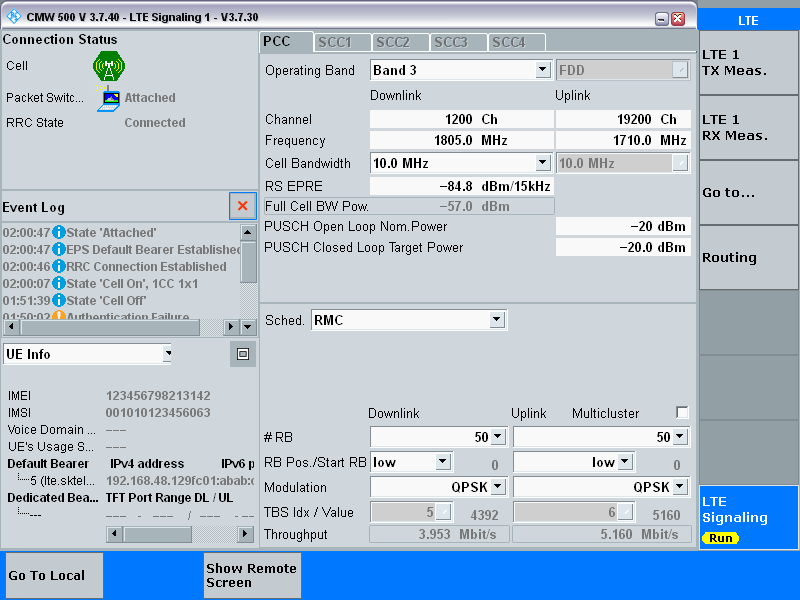Open the Sched. RMC dropdown
The width and height of the screenshot is (800, 600).
point(496,320)
